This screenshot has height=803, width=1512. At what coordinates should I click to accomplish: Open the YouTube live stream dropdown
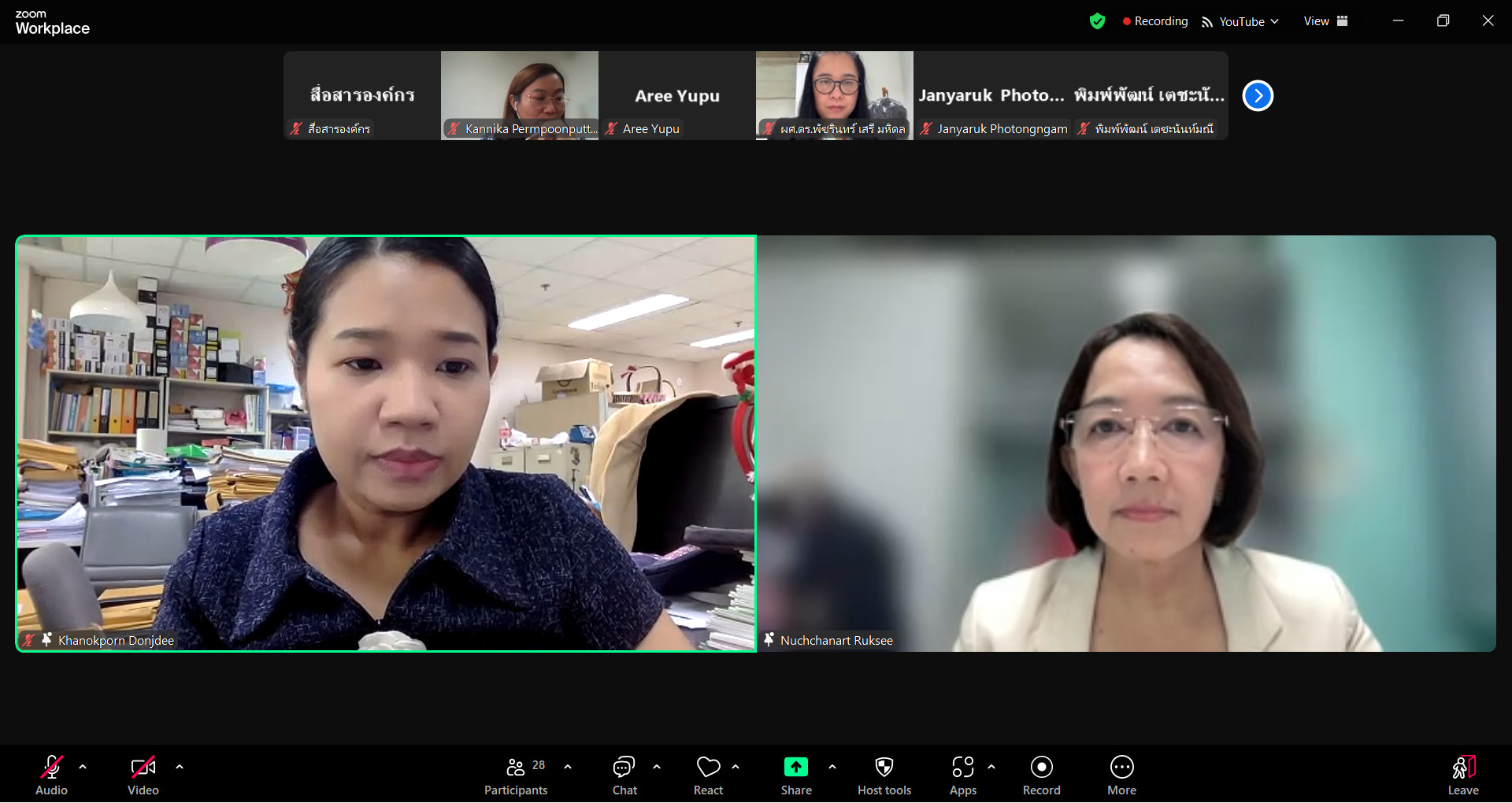[x=1240, y=22]
